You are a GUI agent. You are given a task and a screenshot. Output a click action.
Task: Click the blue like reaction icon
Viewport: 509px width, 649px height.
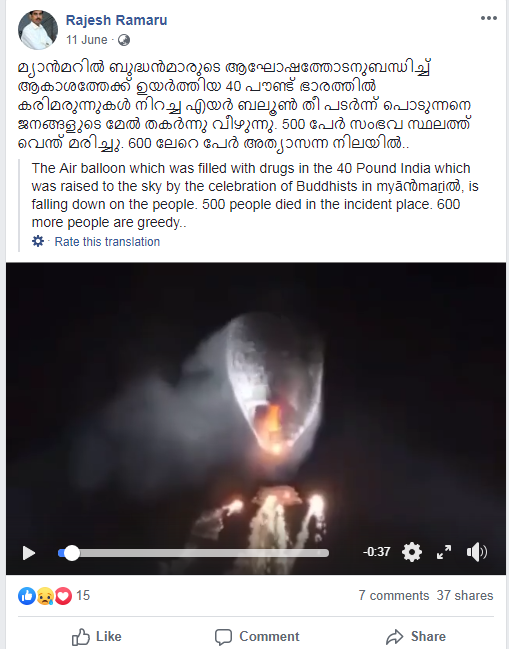[27, 596]
